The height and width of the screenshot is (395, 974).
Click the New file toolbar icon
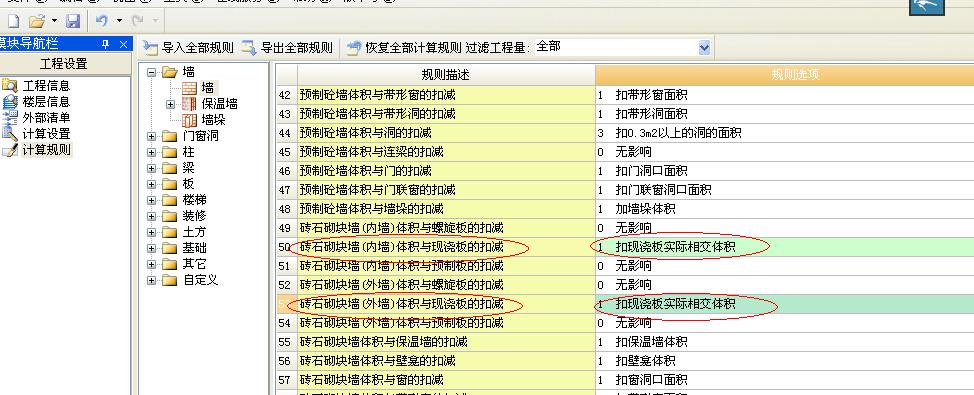pos(13,22)
